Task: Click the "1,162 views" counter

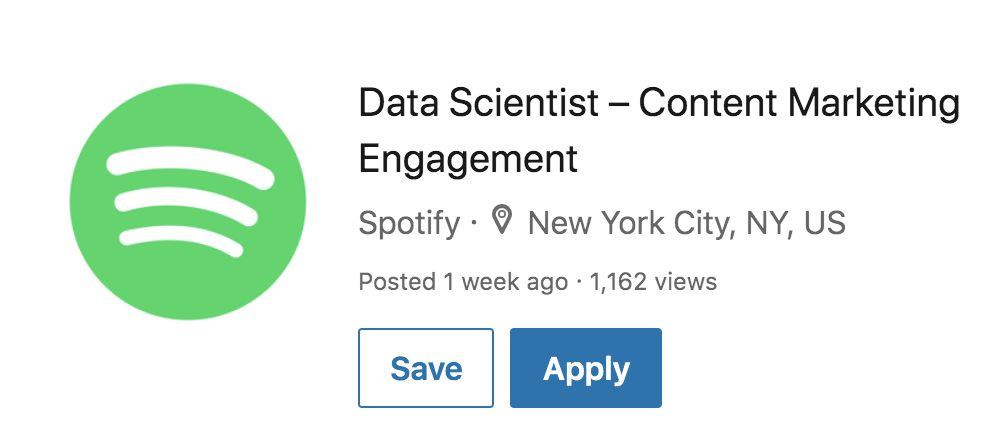Action: tap(653, 282)
